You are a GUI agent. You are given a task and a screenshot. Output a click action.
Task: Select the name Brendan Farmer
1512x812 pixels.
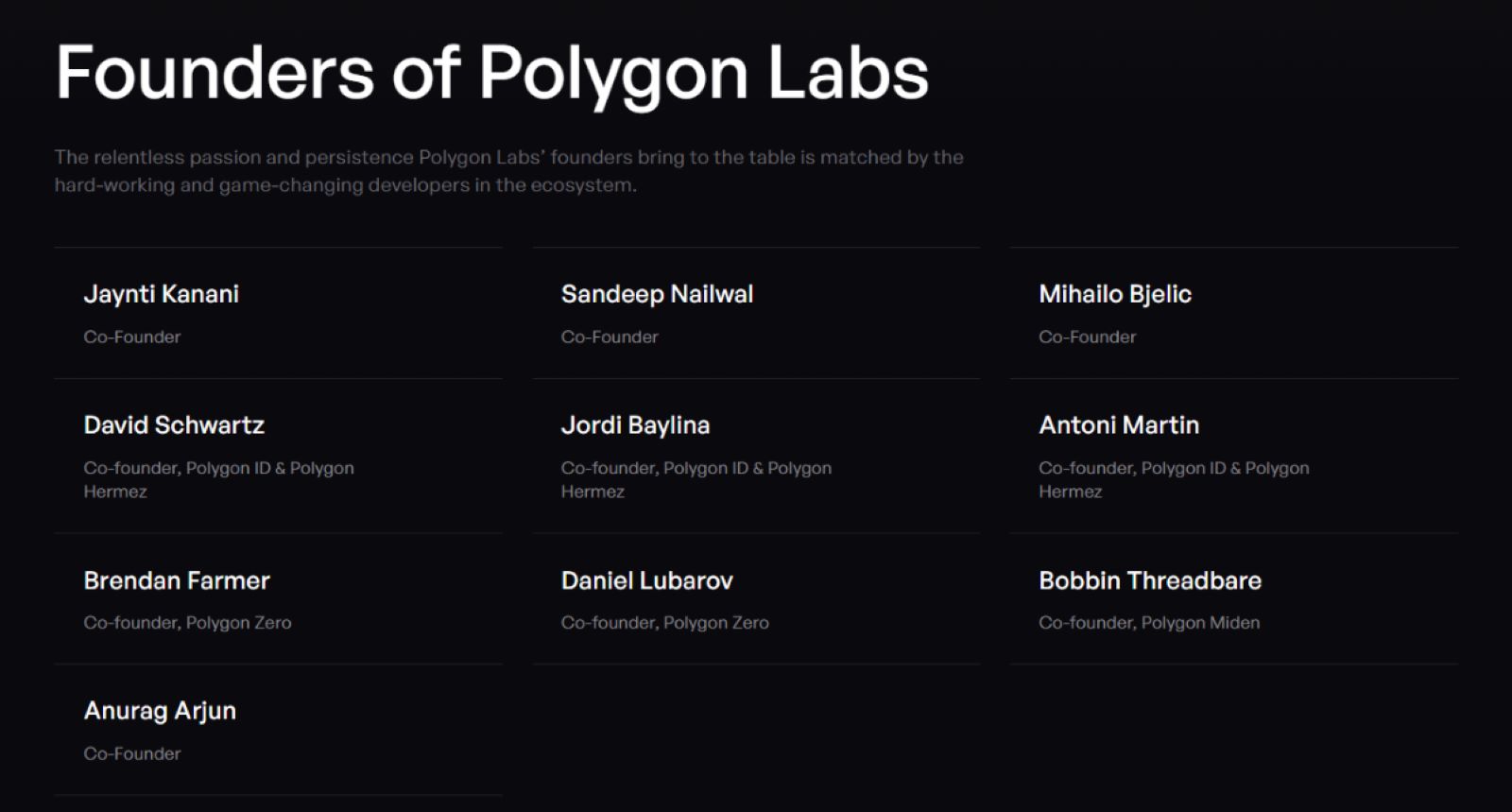pos(177,580)
